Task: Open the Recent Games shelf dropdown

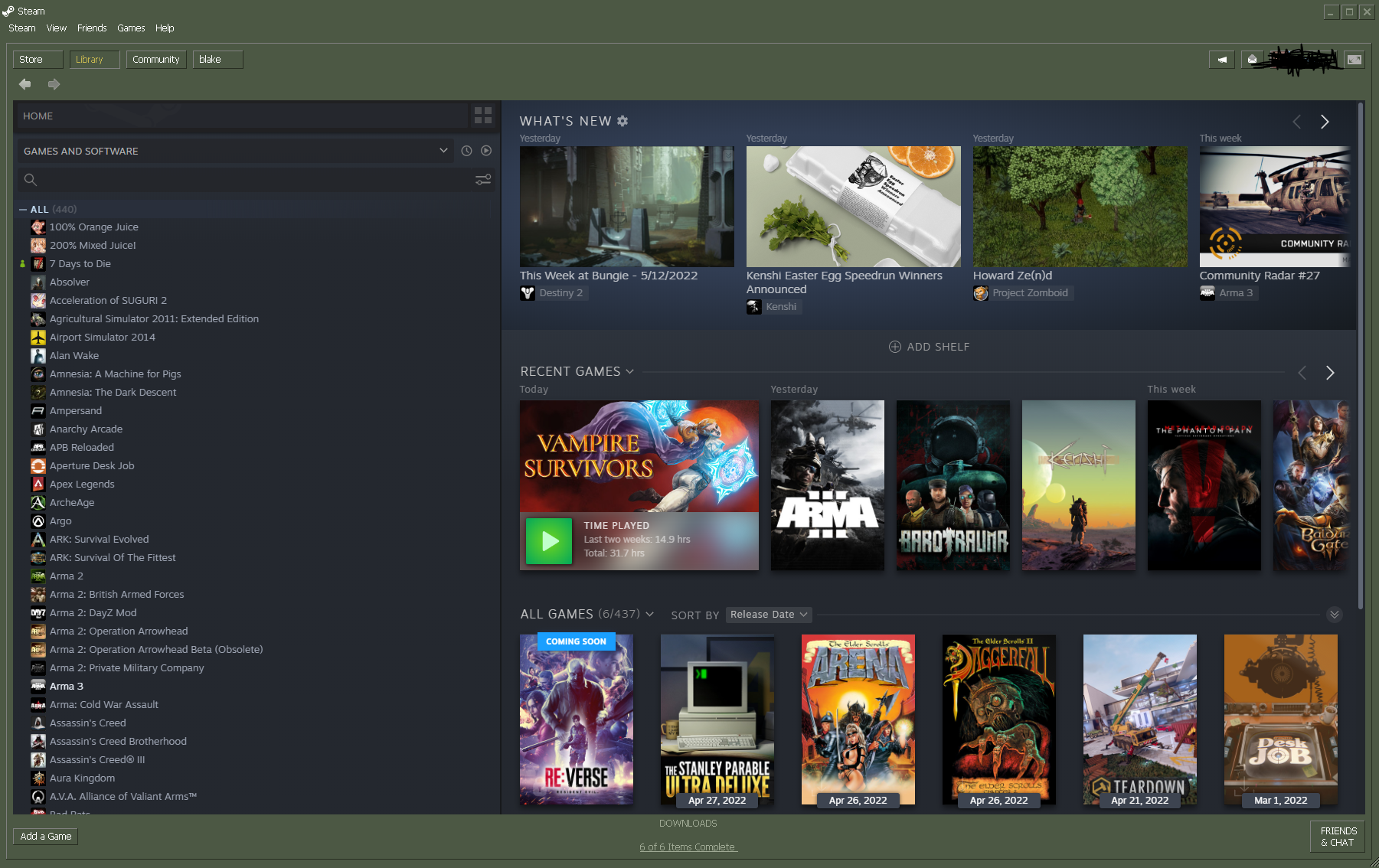Action: [x=629, y=371]
